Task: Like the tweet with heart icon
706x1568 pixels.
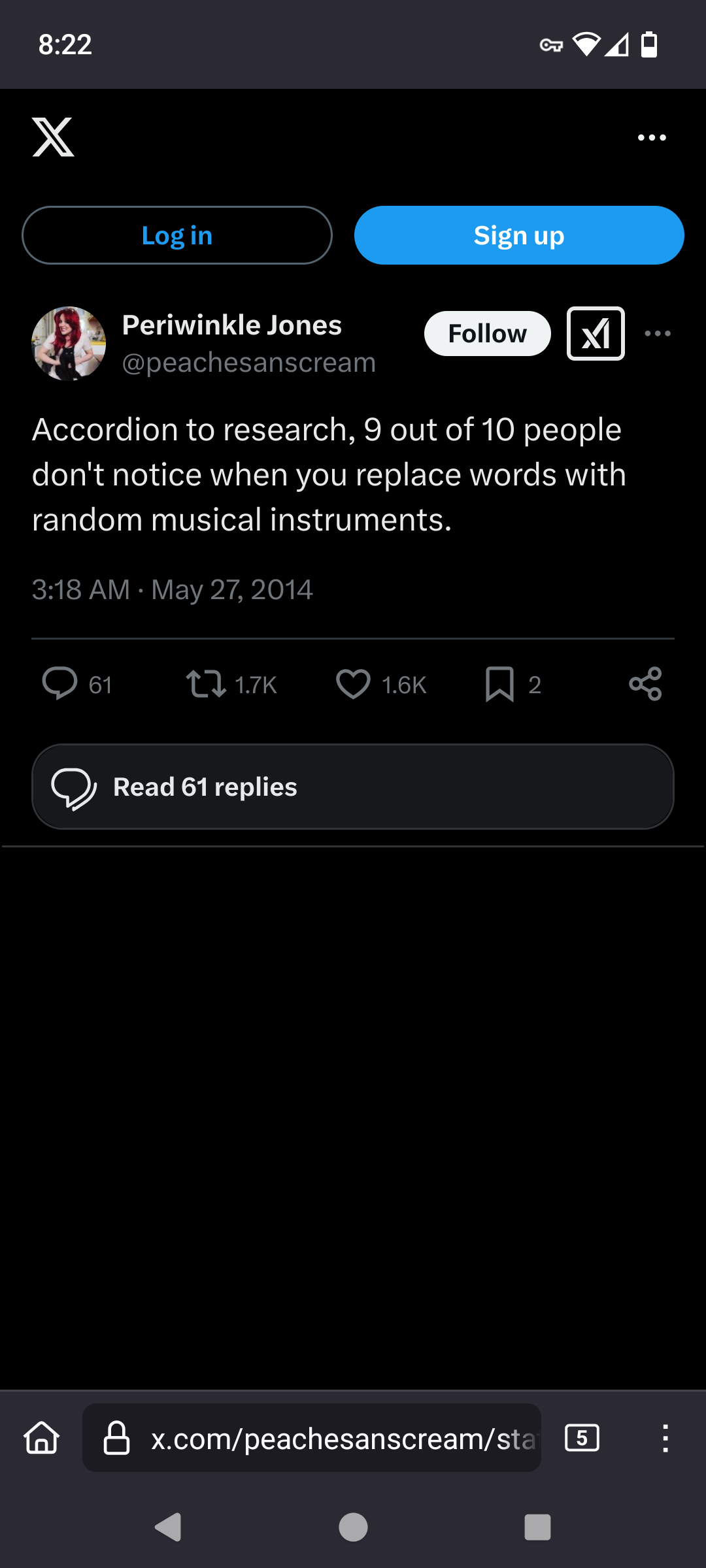Action: click(353, 684)
